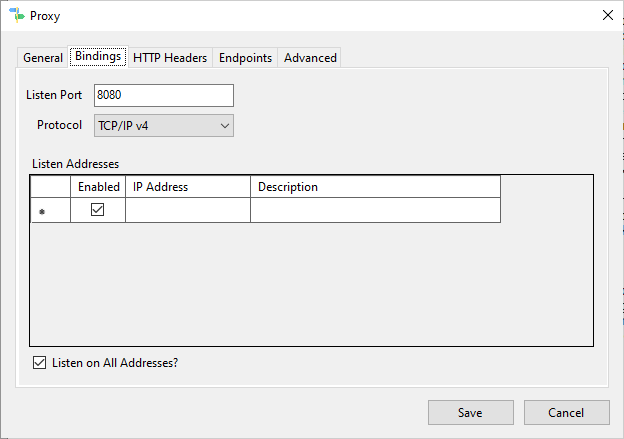Close the Proxy window

click(608, 16)
